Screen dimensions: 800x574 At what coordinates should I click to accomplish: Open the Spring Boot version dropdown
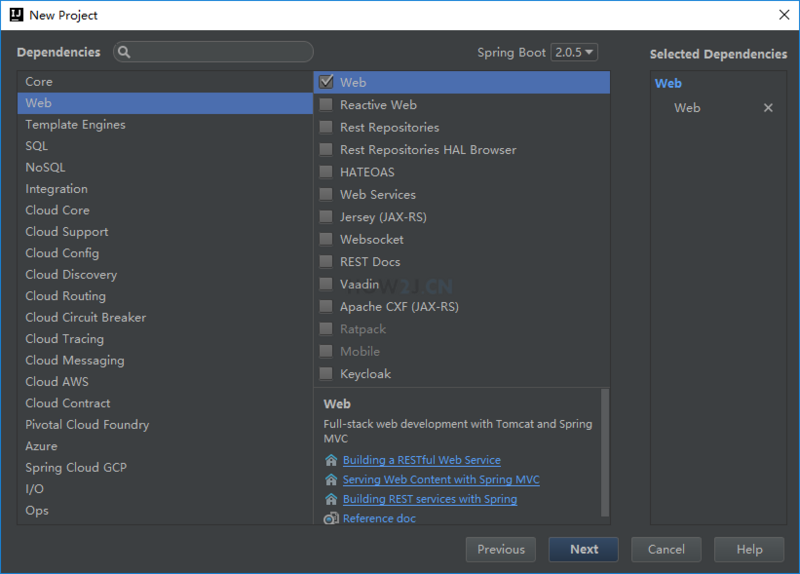coord(574,52)
